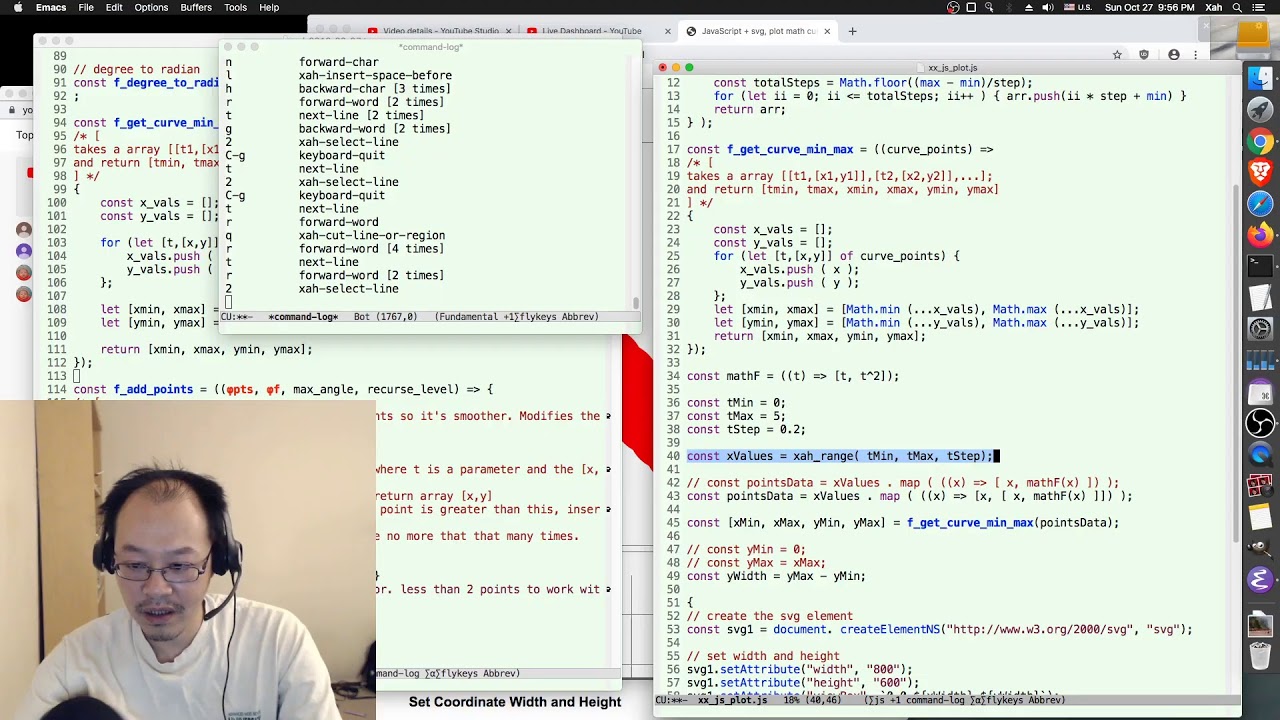This screenshot has width=1280, height=720.
Task: Click *command-log* buffer name in mode line
Action: pyautogui.click(x=303, y=317)
